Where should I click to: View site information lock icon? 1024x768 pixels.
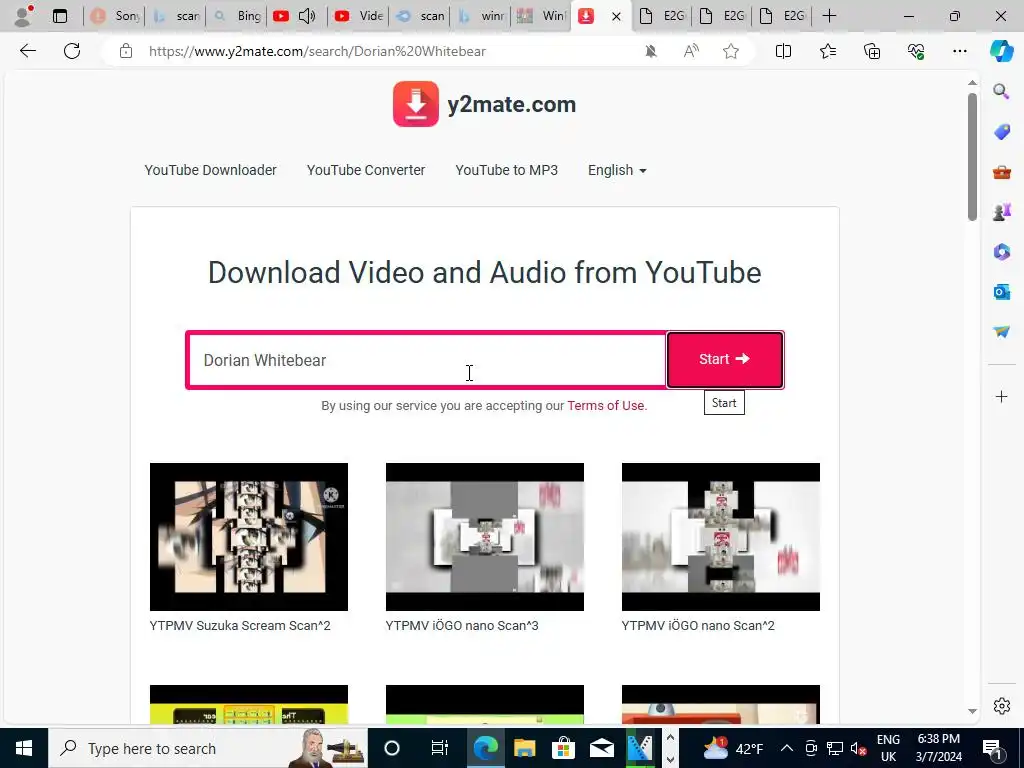pyautogui.click(x=126, y=51)
